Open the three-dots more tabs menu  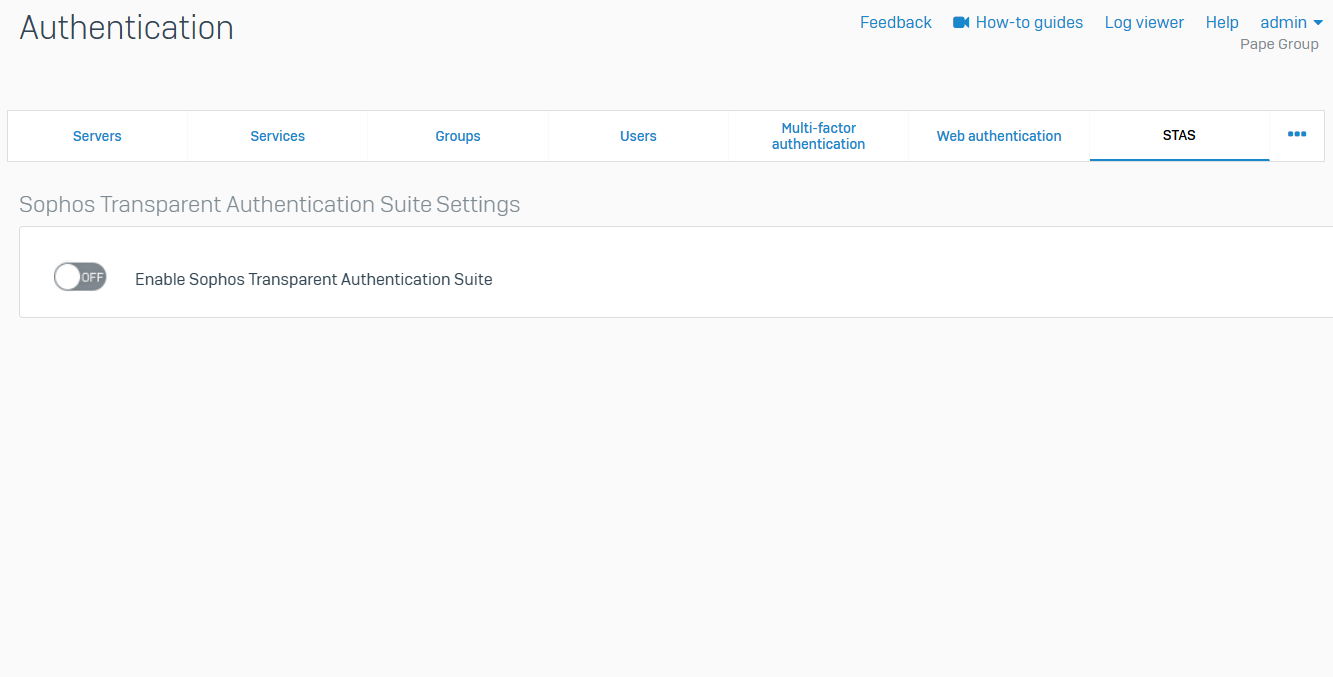point(1296,135)
